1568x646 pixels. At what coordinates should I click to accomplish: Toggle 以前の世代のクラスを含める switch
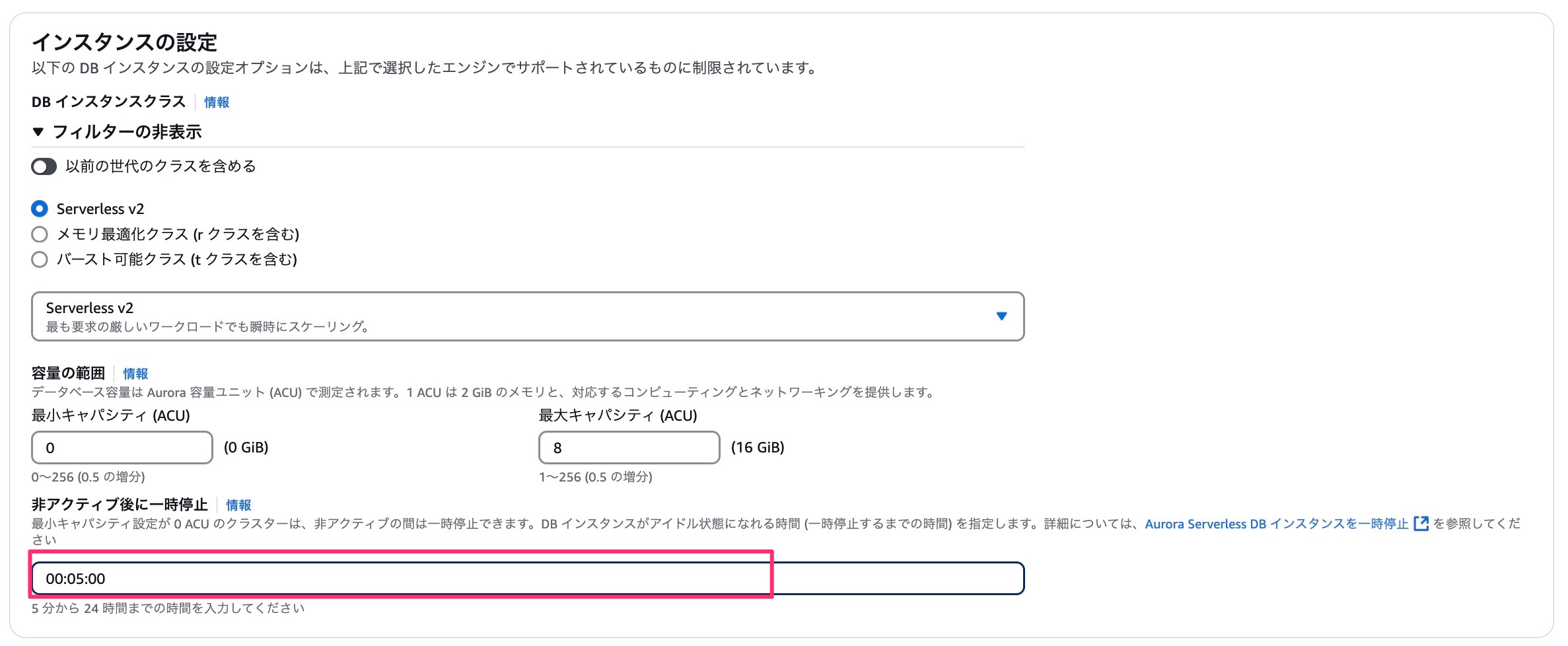(x=44, y=166)
